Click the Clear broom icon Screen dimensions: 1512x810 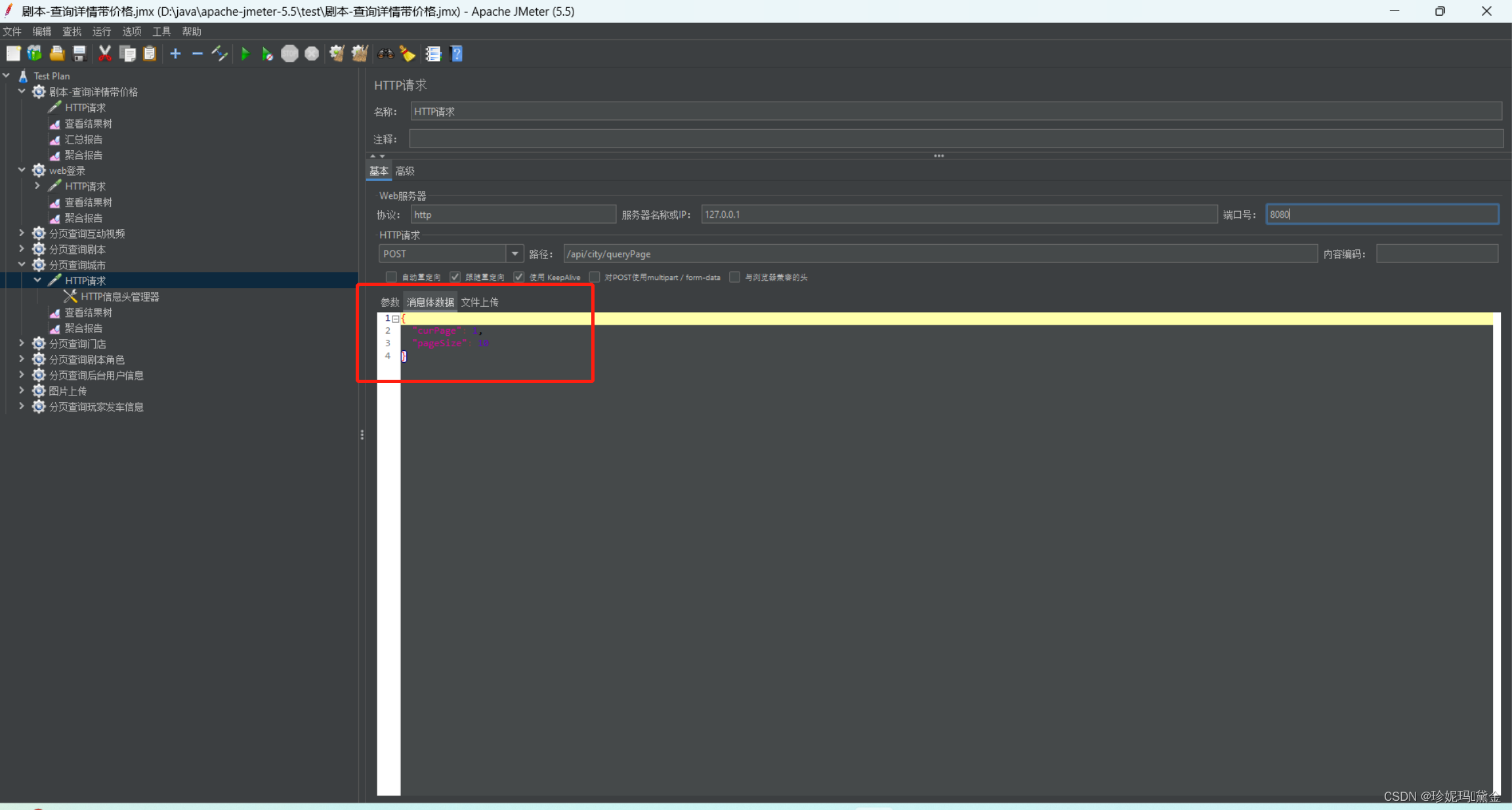pos(337,54)
